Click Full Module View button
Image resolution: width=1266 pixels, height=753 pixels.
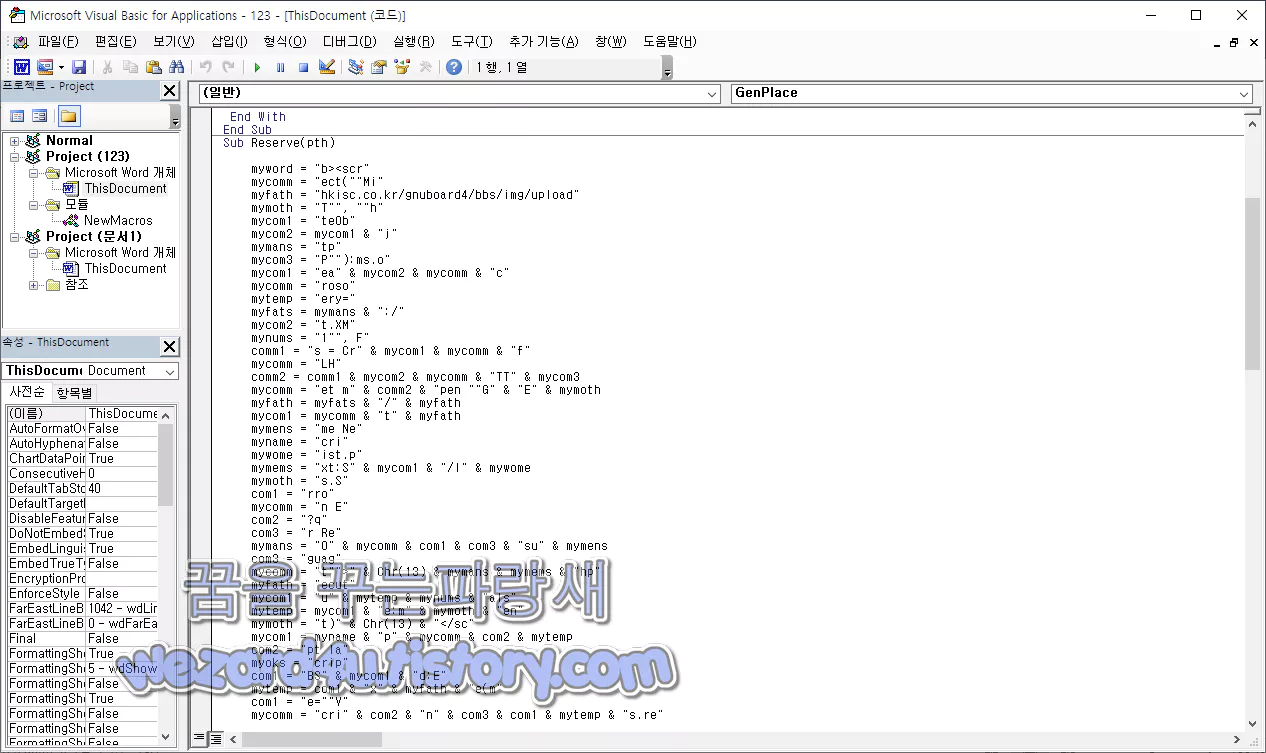pos(215,739)
